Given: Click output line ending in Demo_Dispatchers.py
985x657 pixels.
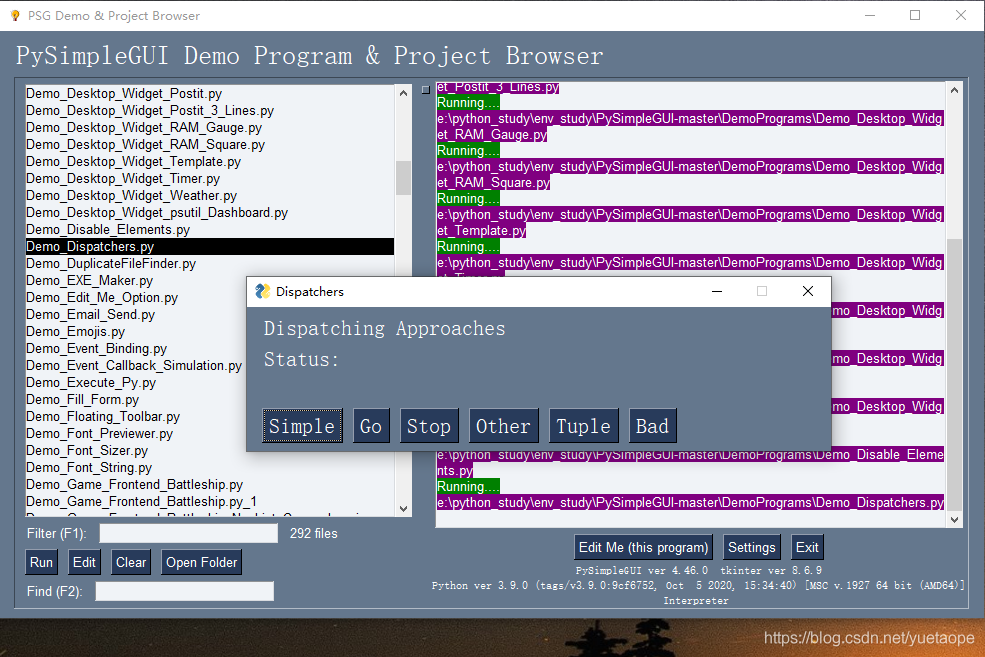Looking at the screenshot, I should 690,502.
